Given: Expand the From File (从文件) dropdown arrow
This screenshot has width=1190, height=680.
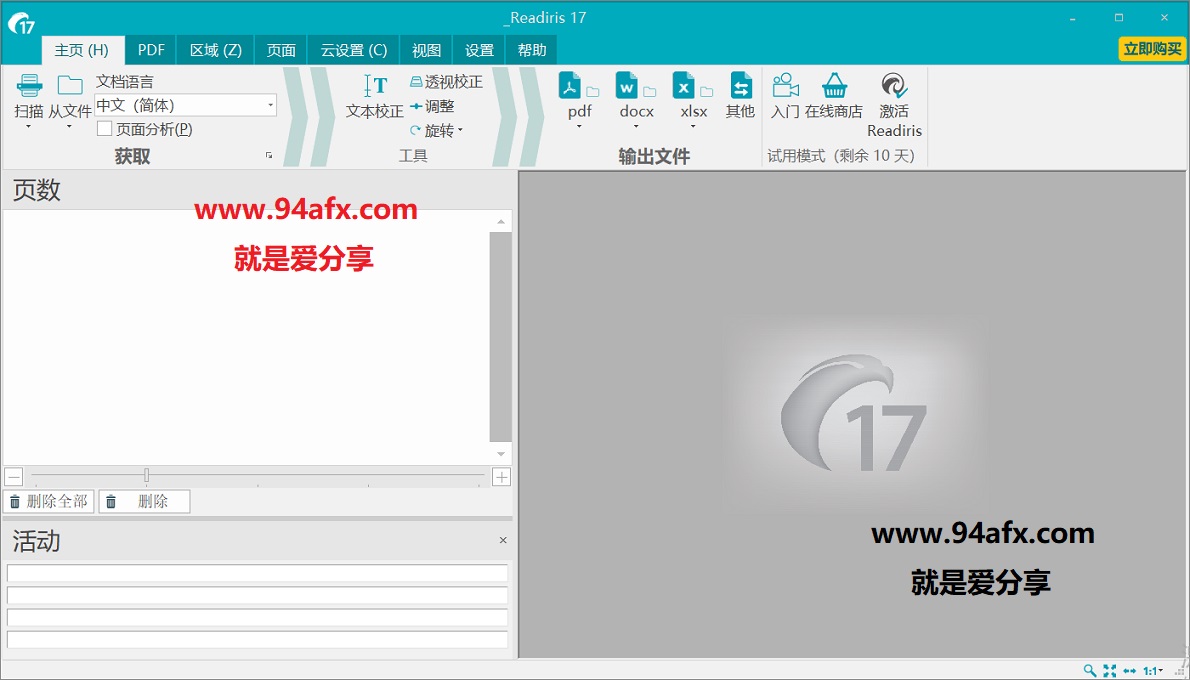Looking at the screenshot, I should [70, 127].
